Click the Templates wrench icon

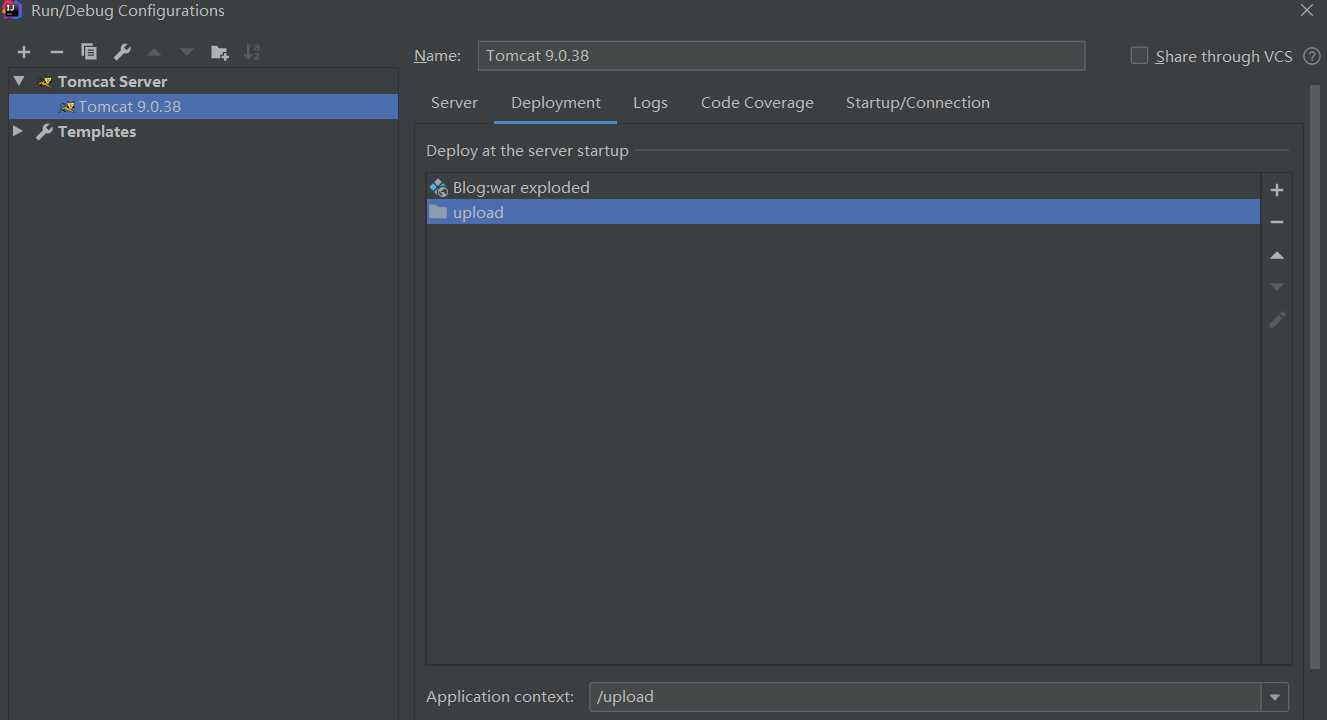click(x=44, y=132)
